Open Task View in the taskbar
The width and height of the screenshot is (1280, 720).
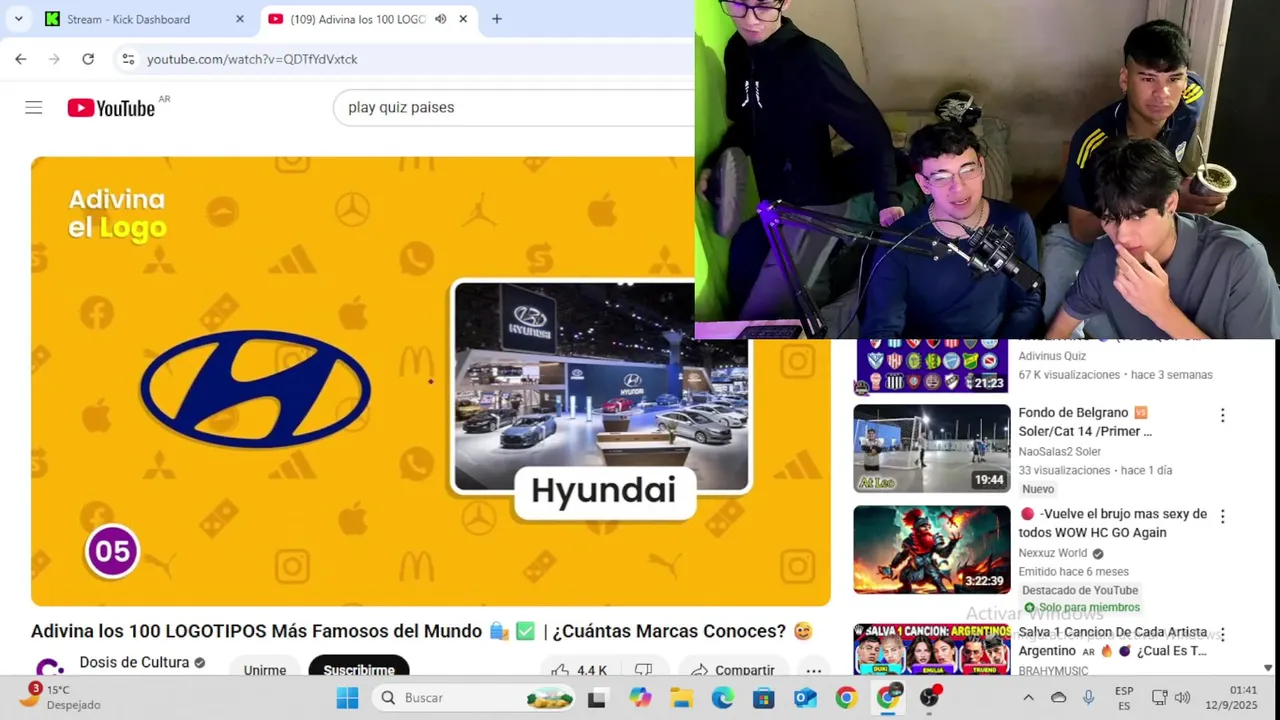[x=597, y=698]
